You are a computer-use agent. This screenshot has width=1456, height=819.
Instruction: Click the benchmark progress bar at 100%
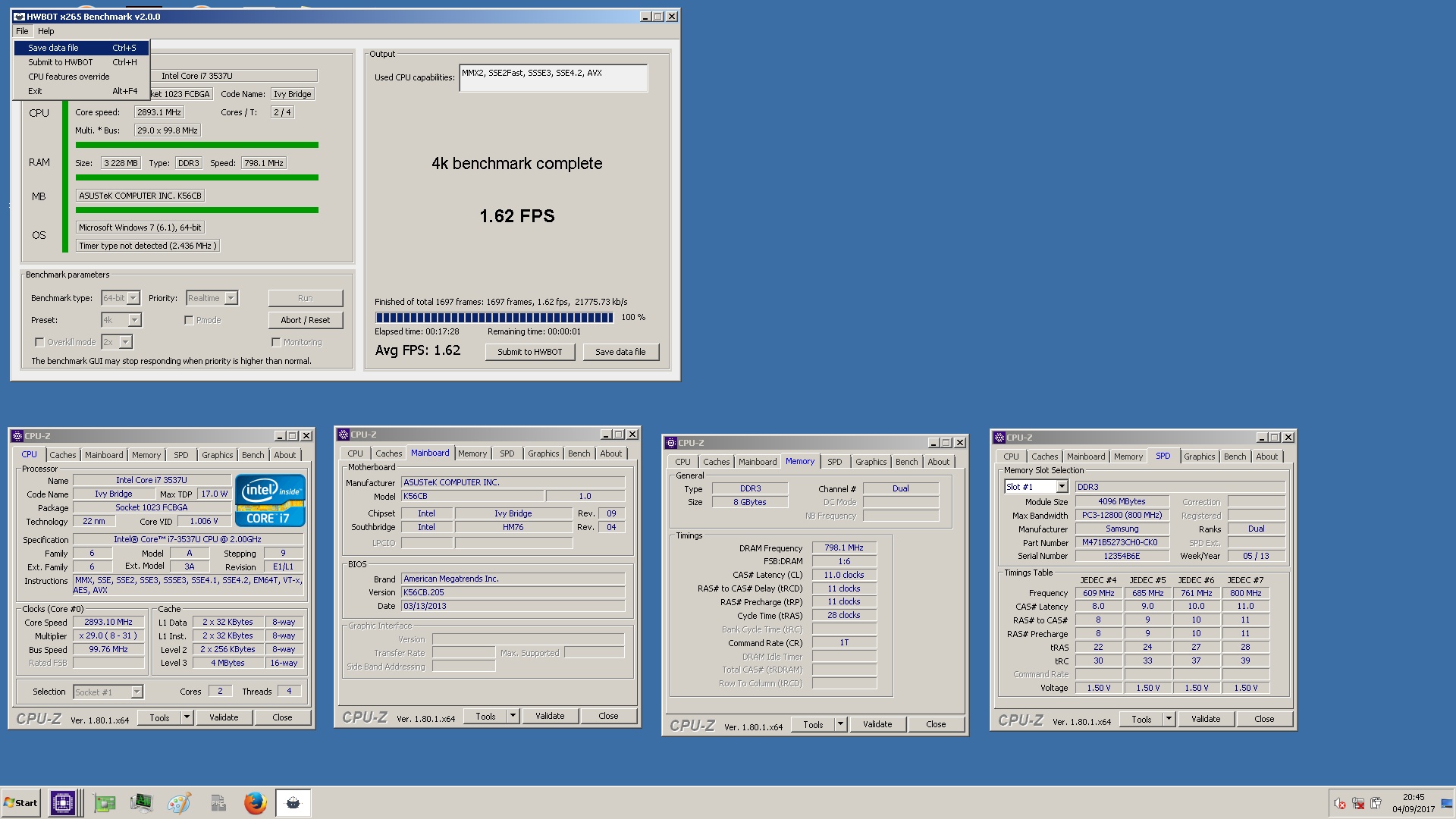[x=494, y=318]
